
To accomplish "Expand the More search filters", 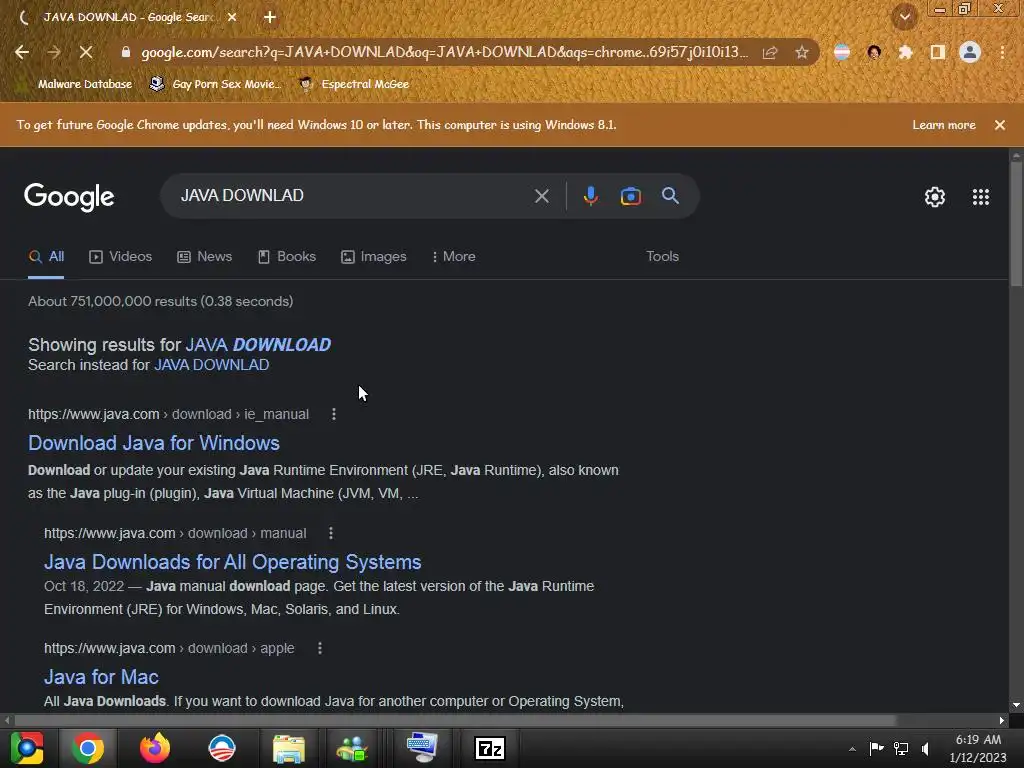I will [454, 257].
